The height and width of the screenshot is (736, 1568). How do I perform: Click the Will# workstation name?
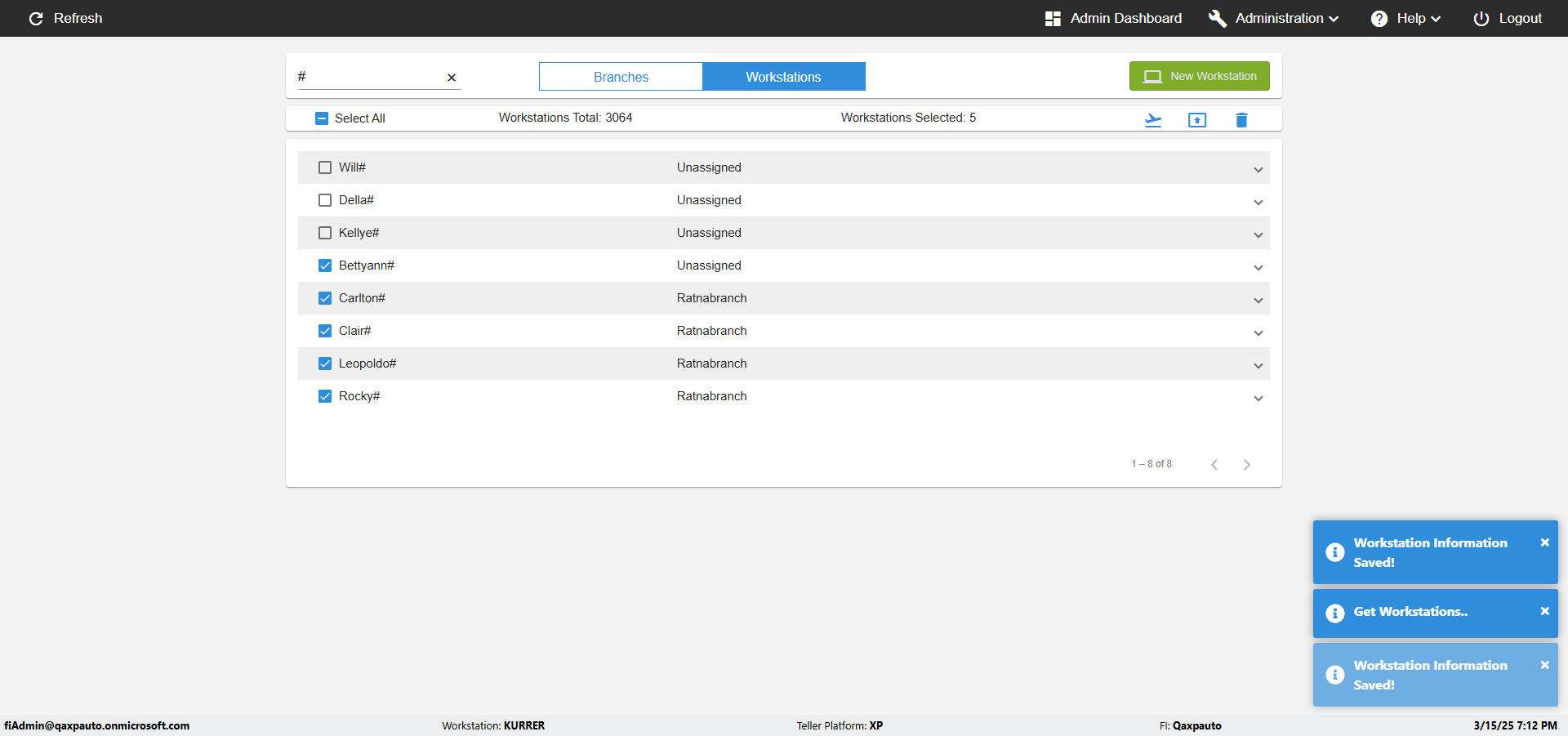352,167
